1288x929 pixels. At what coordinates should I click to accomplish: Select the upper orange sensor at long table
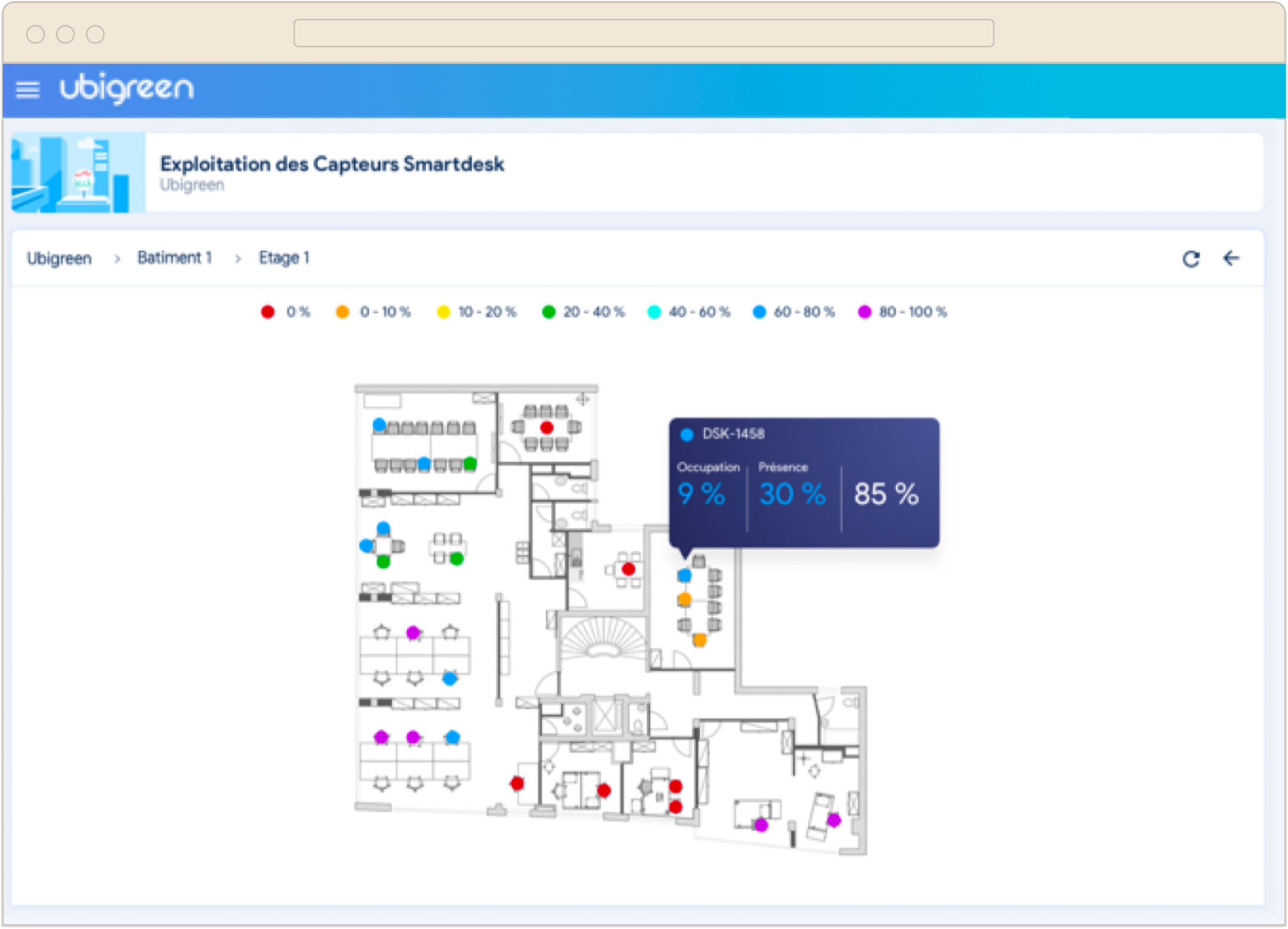pyautogui.click(x=684, y=599)
